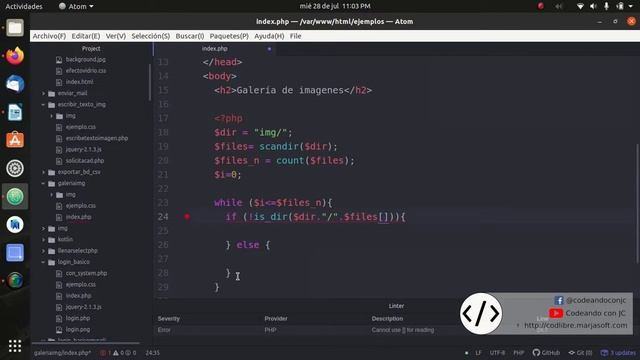
Task: Open the File menu
Action: (x=296, y=36)
